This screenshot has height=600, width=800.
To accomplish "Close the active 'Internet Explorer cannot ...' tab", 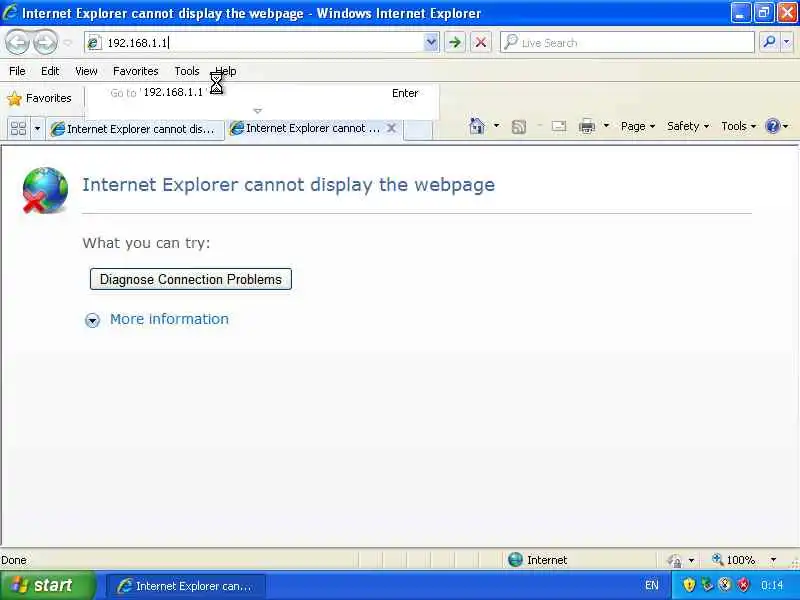I will pos(391,128).
